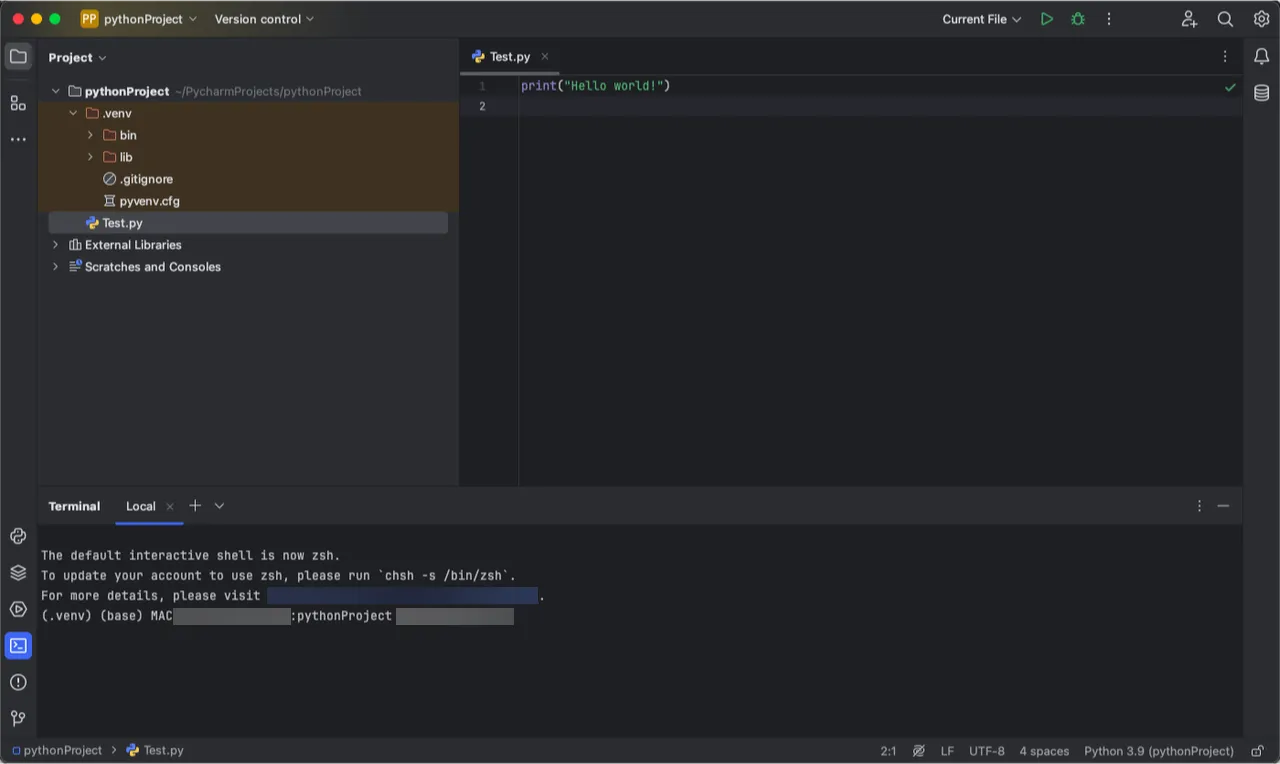Collapse the .venv folder
The image size is (1280, 764).
[x=73, y=113]
